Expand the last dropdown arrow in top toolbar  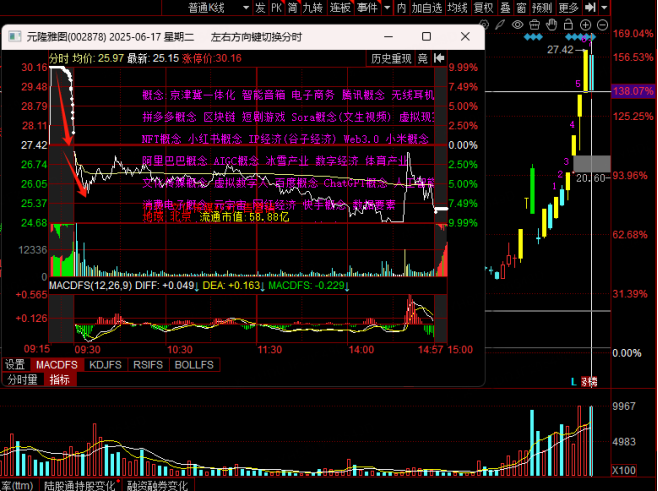[604, 8]
